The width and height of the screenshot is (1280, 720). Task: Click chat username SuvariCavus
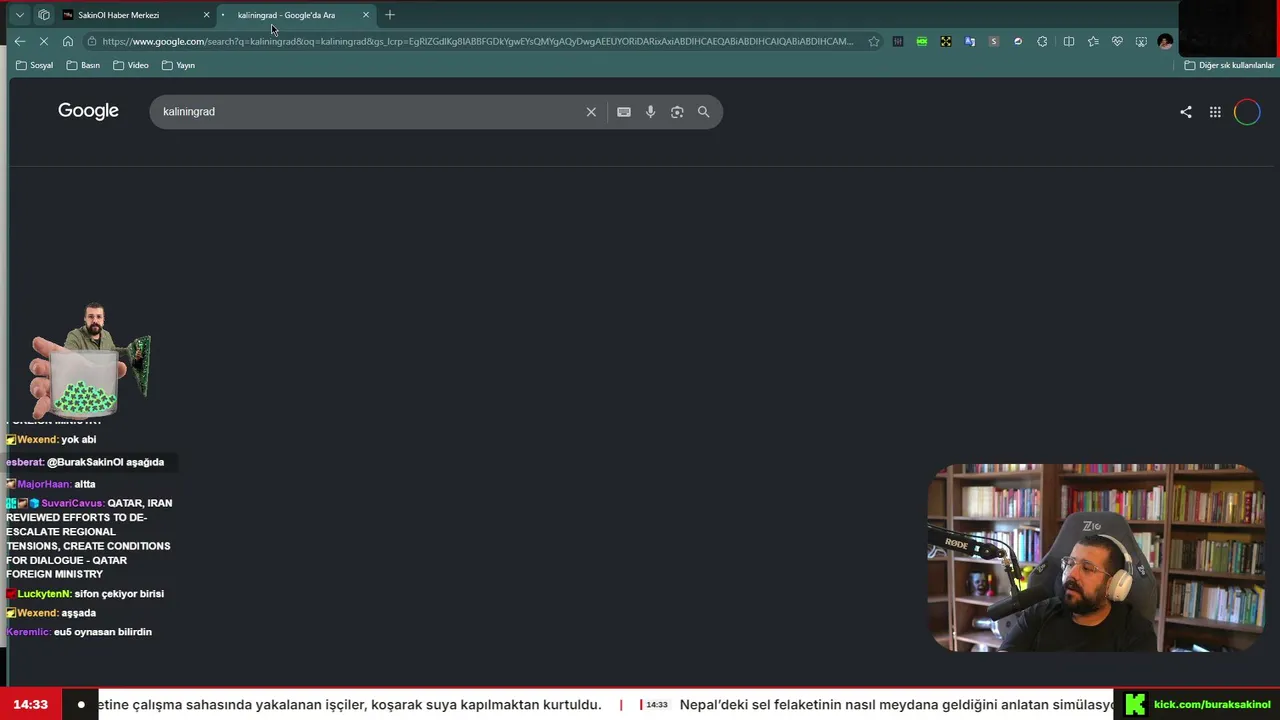coord(72,503)
